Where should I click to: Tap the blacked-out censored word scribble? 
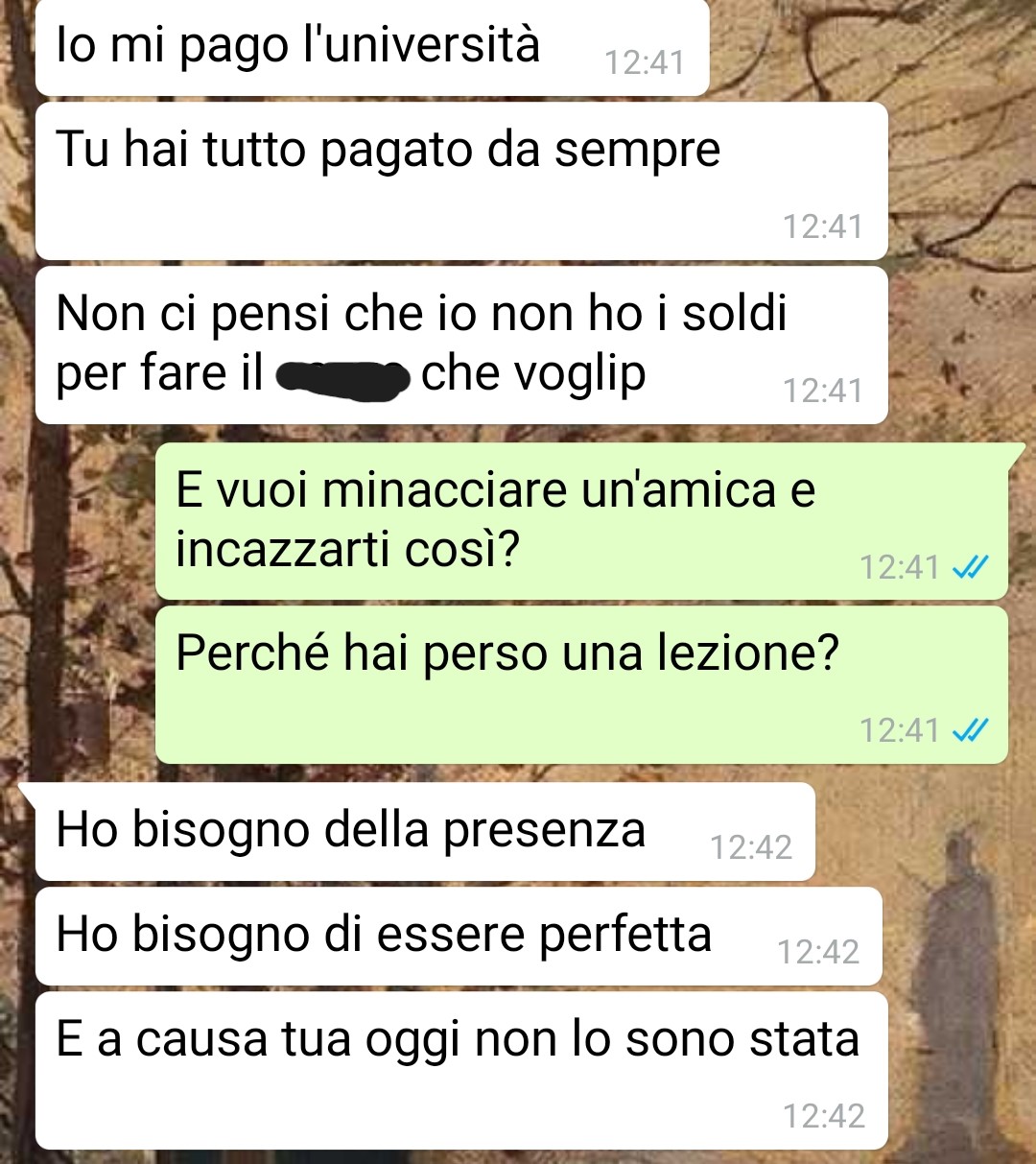pyautogui.click(x=342, y=379)
